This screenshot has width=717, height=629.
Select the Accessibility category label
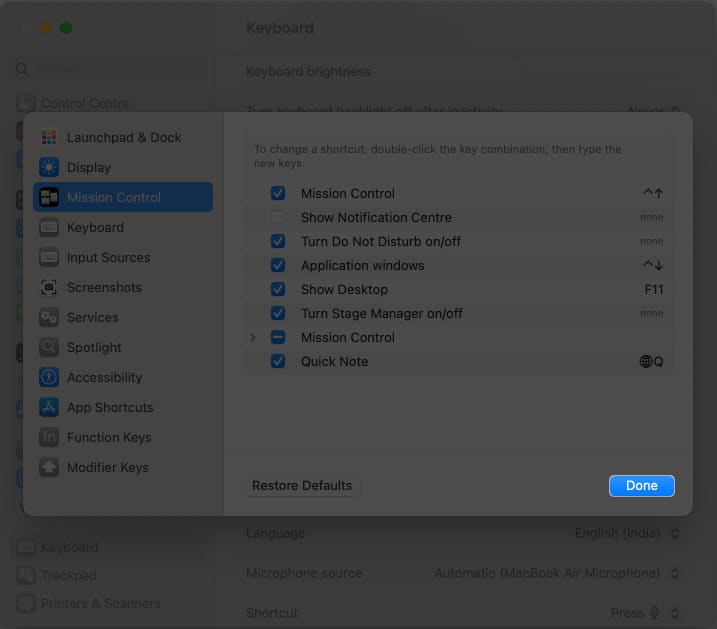[105, 378]
